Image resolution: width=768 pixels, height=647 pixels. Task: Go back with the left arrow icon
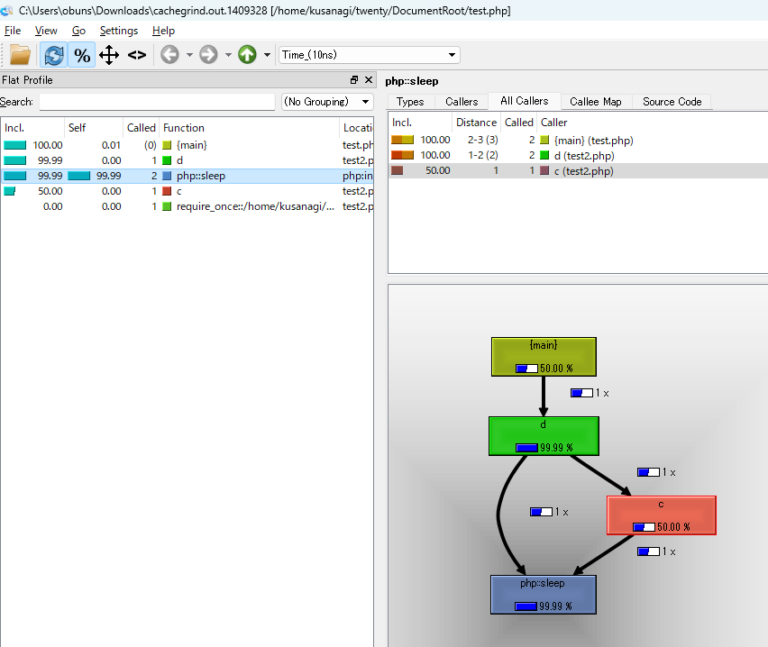(170, 55)
